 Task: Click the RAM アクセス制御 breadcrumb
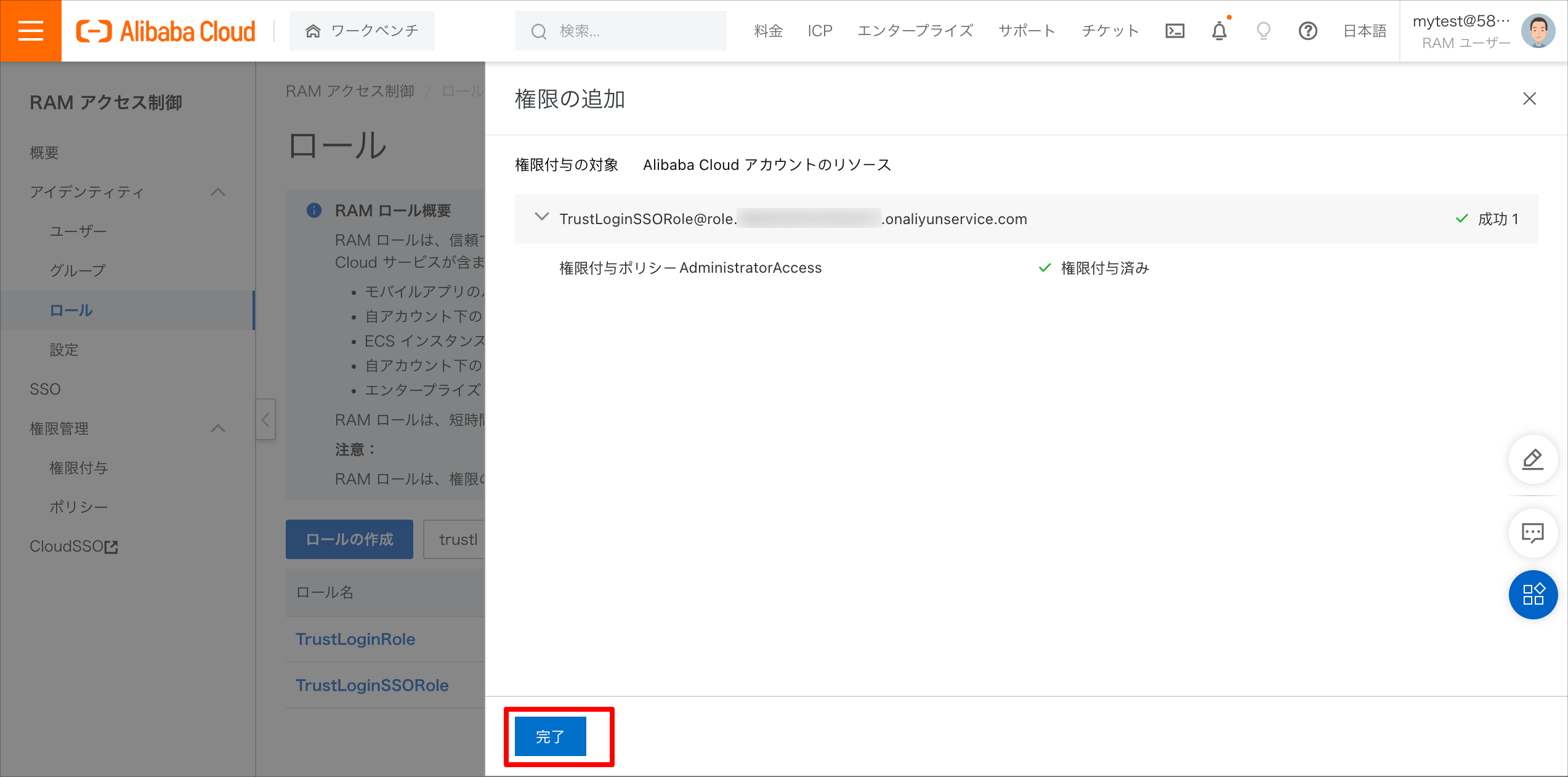click(x=350, y=91)
